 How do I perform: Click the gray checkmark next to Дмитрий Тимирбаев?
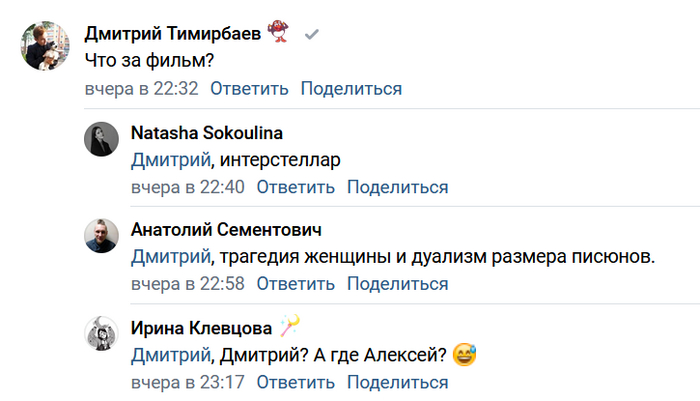[x=312, y=34]
